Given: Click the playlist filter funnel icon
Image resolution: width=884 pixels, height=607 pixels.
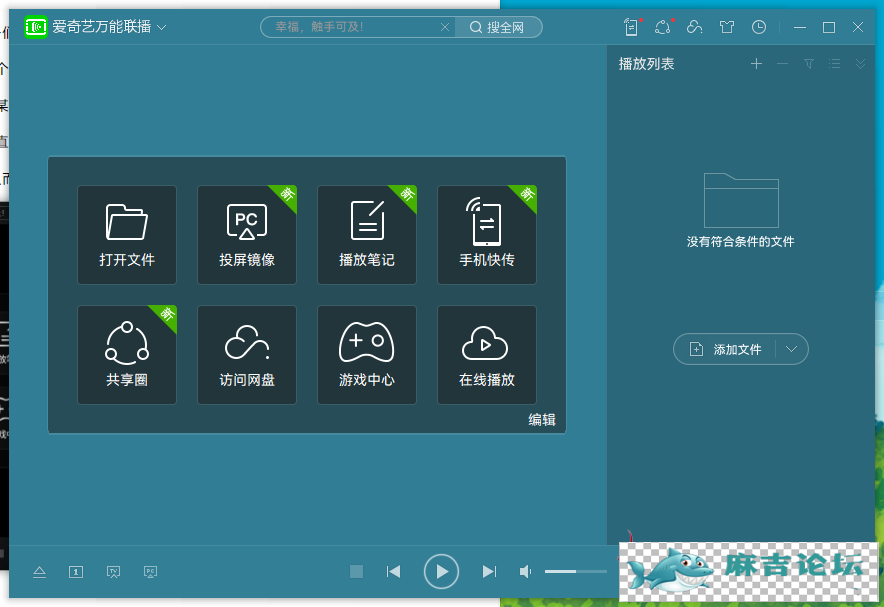Looking at the screenshot, I should tap(809, 64).
